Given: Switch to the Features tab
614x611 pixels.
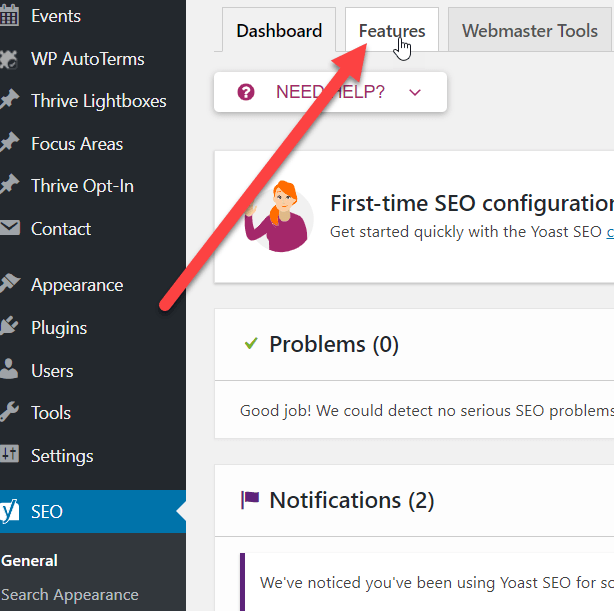Looking at the screenshot, I should [x=391, y=31].
